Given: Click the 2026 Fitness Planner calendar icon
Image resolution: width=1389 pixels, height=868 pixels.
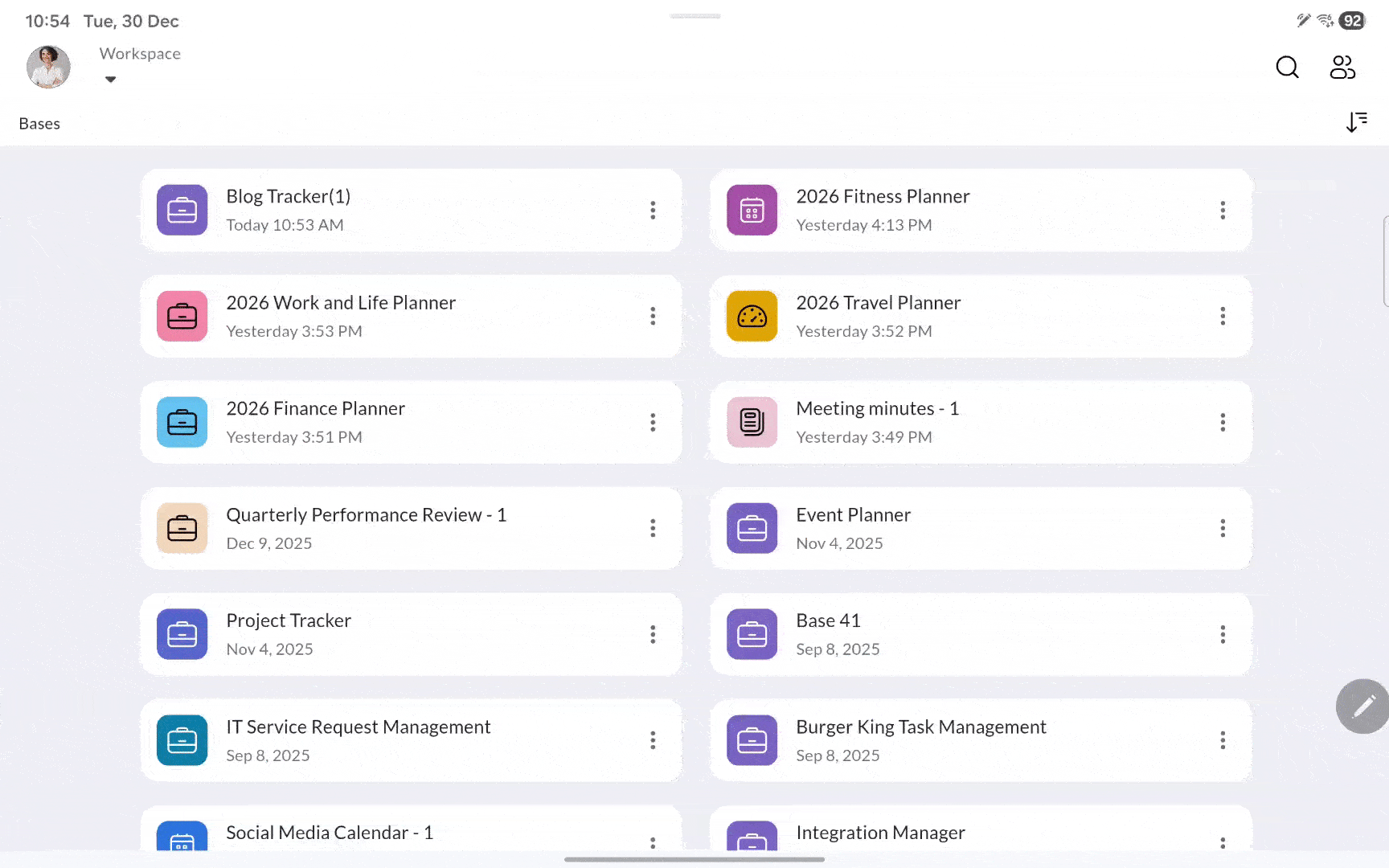Looking at the screenshot, I should tap(752, 211).
